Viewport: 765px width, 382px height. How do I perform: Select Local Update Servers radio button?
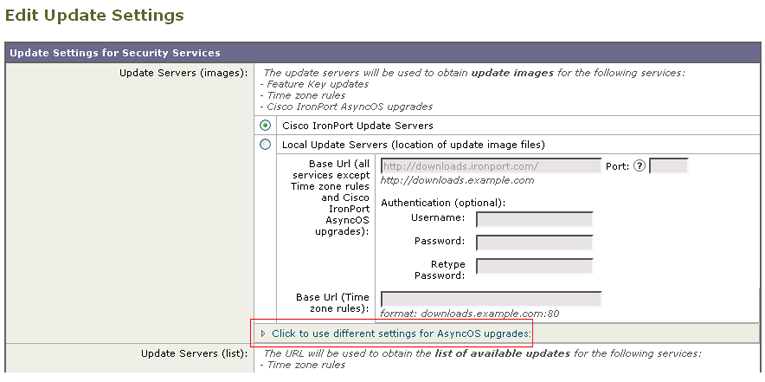click(265, 145)
